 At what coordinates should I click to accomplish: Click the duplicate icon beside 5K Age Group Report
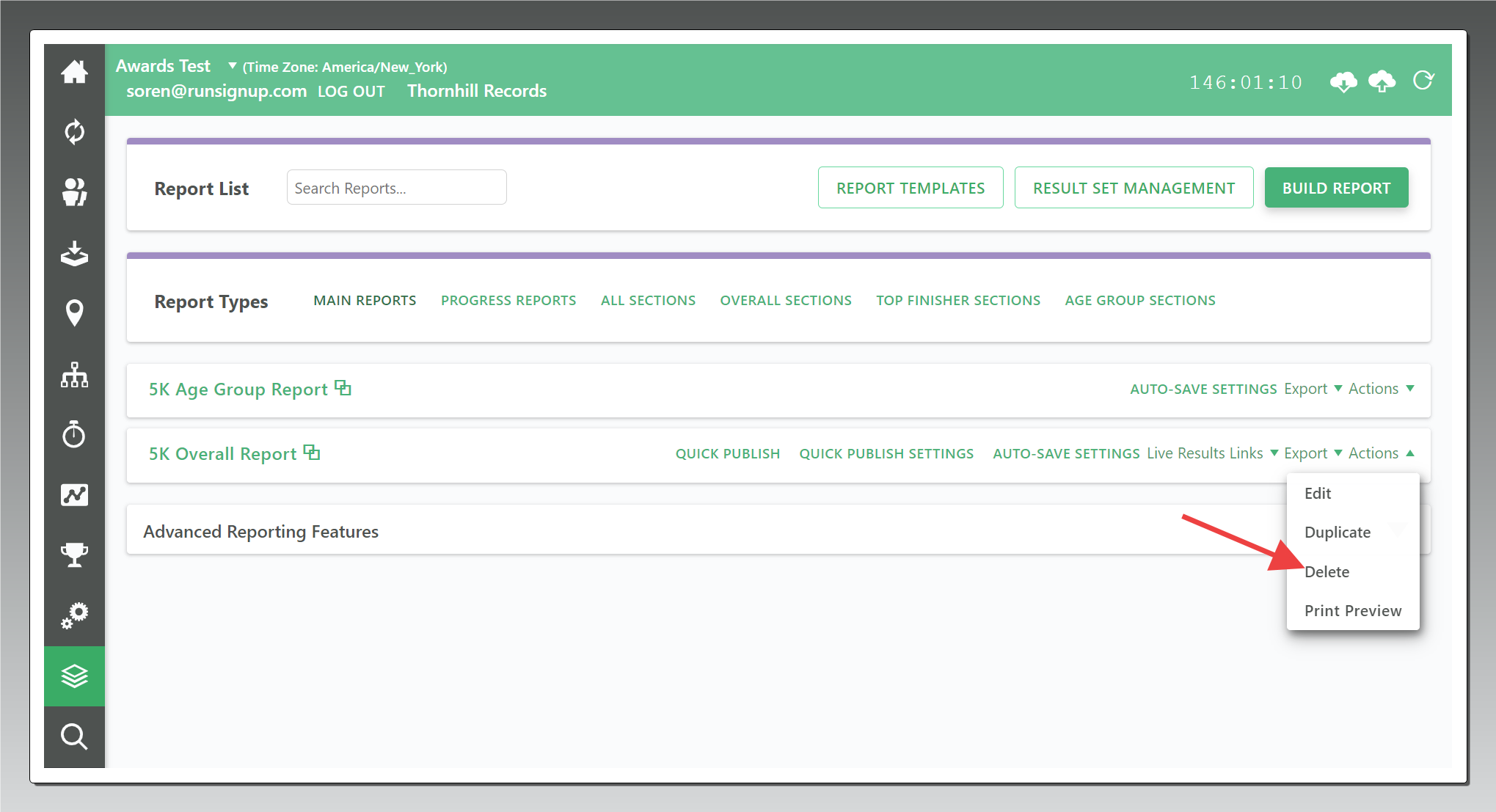point(343,388)
